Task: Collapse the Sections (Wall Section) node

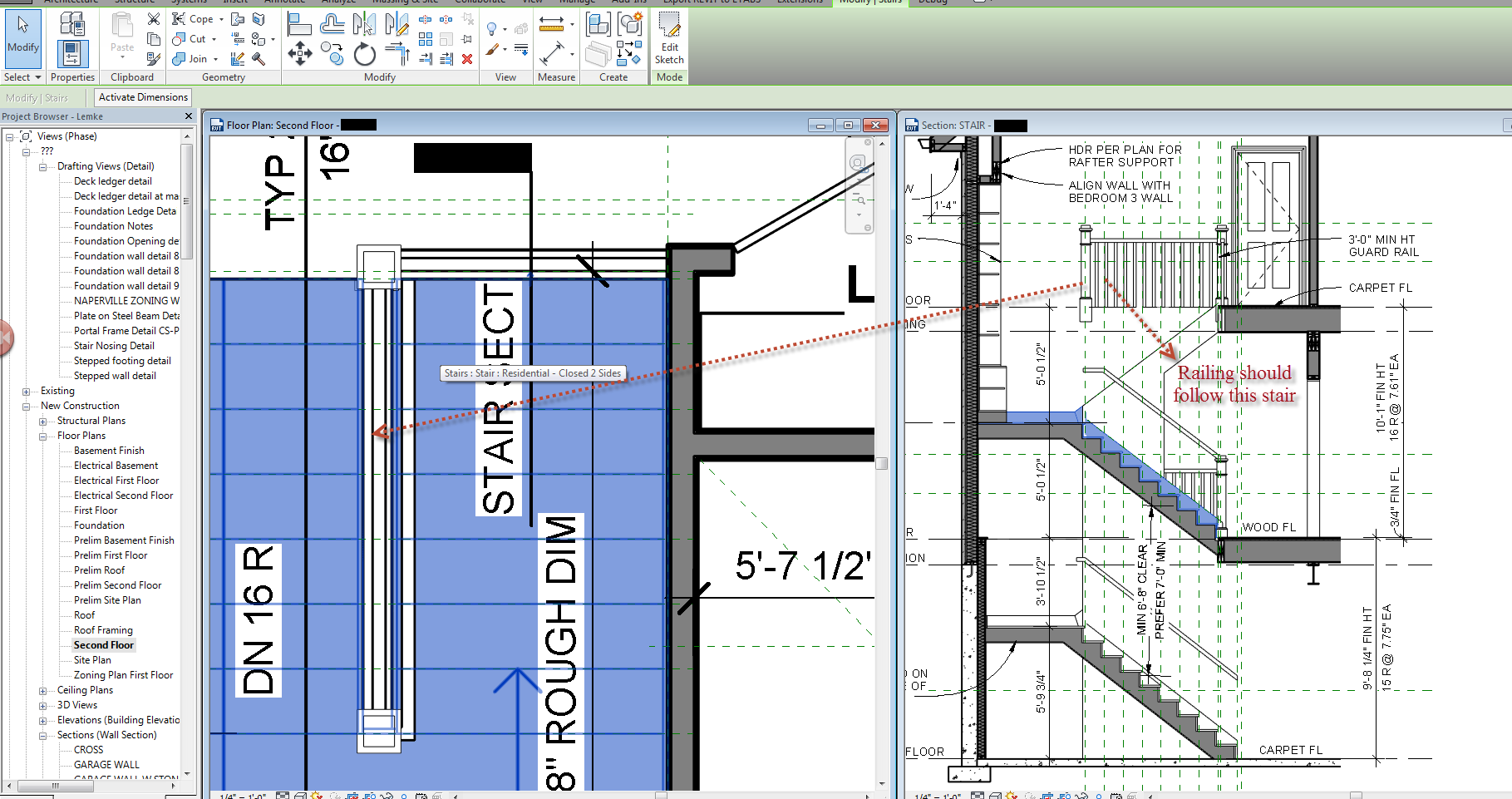Action: click(42, 735)
